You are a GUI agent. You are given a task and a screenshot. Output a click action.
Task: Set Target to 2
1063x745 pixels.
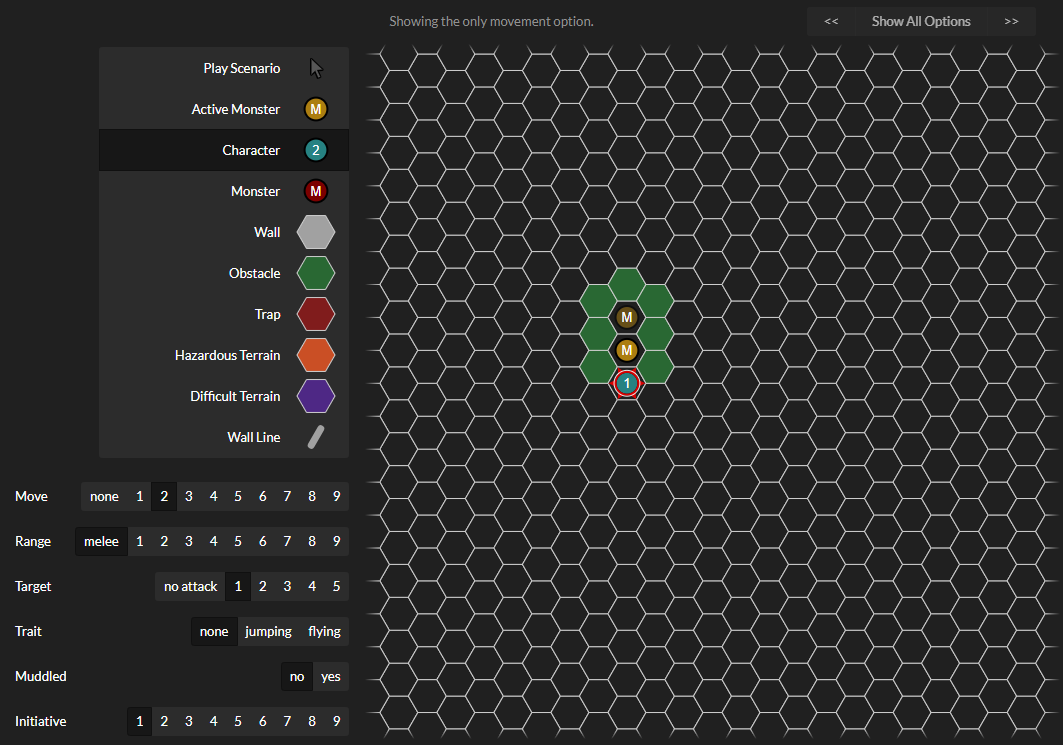(263, 586)
